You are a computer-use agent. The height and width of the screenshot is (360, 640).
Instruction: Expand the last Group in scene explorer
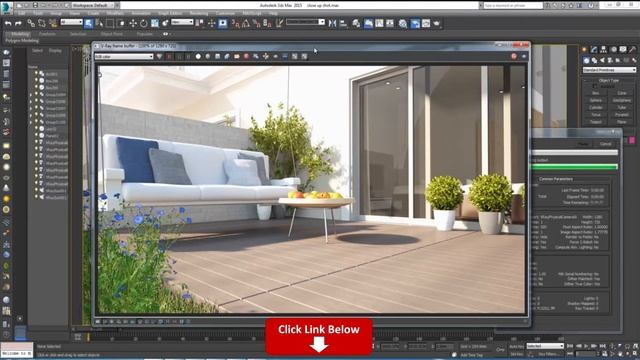31,122
